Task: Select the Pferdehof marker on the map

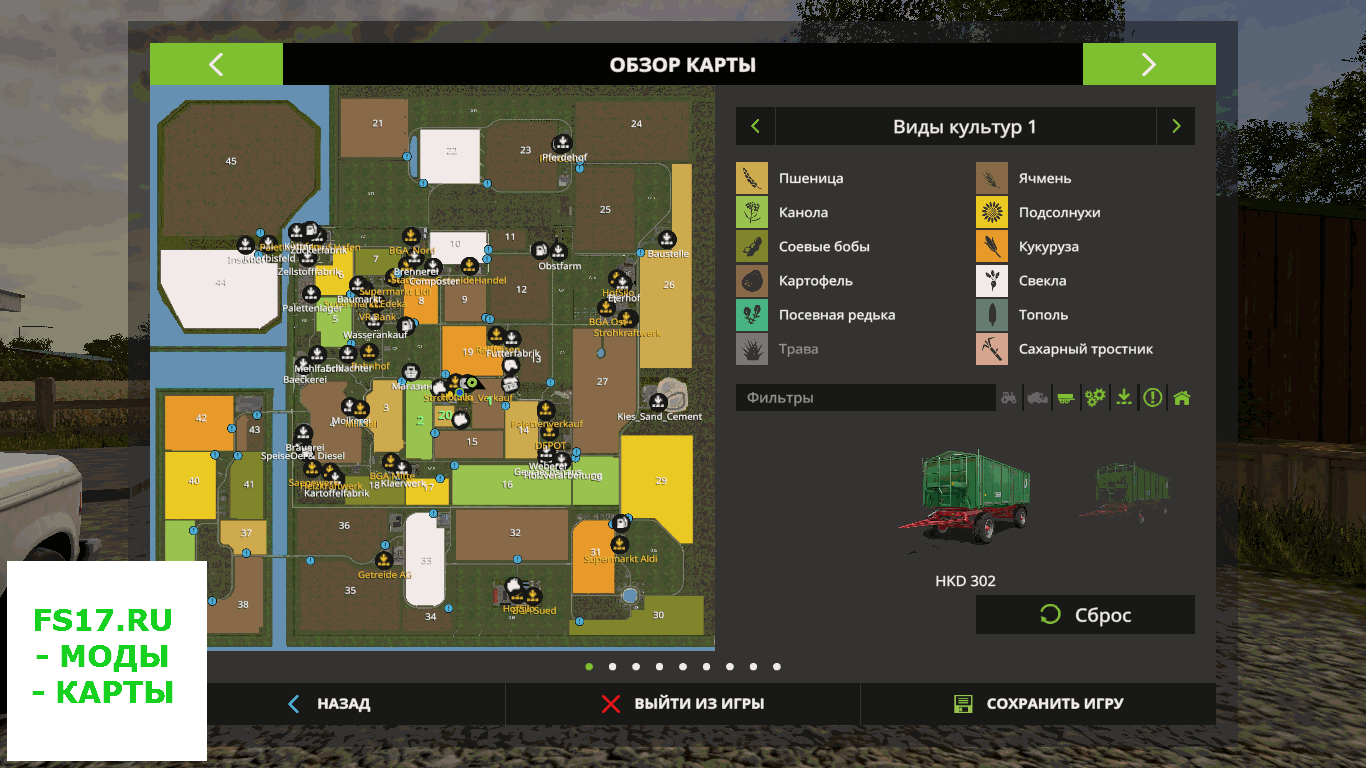Action: (563, 142)
